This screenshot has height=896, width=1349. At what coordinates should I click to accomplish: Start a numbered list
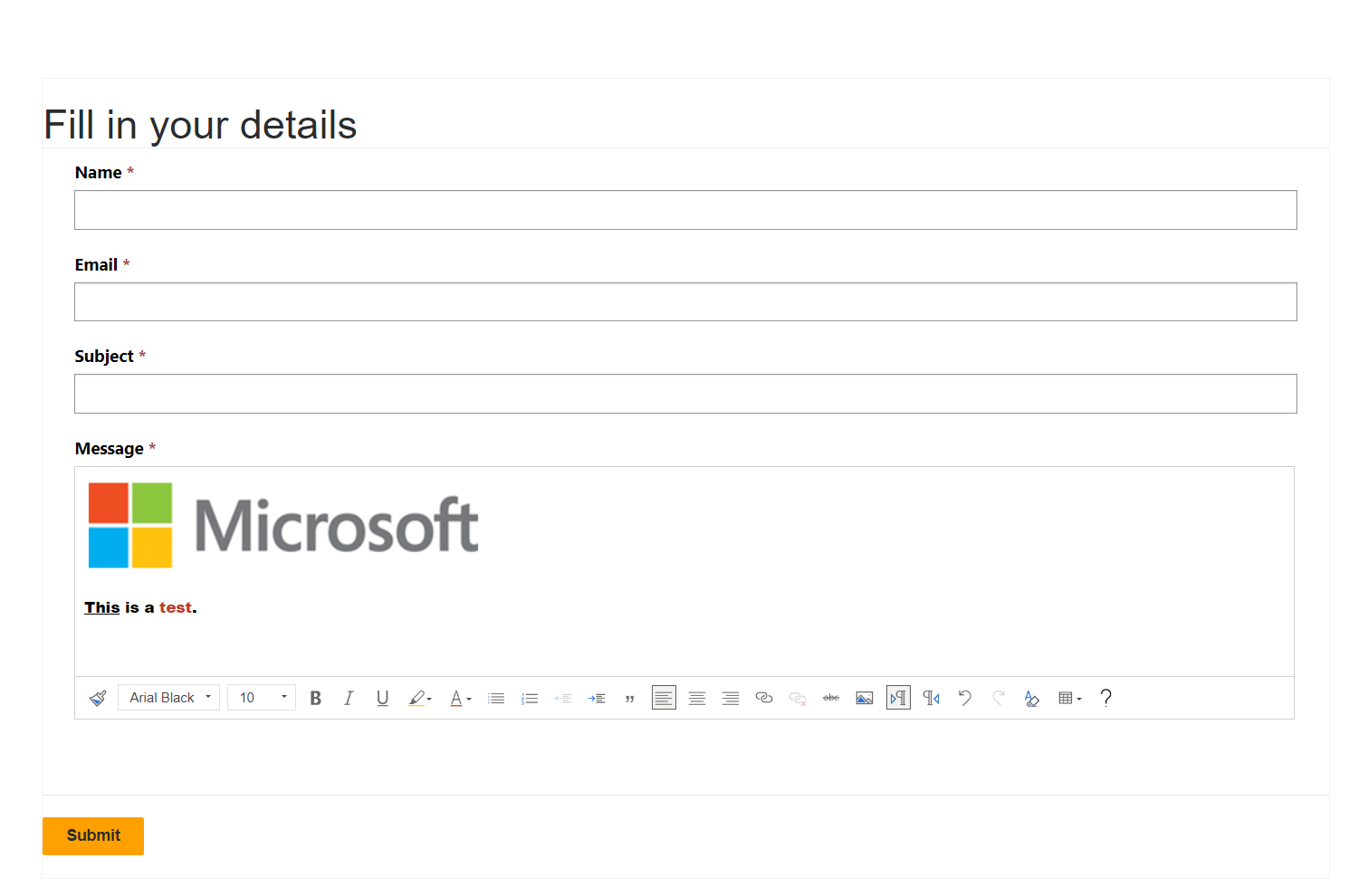coord(530,697)
